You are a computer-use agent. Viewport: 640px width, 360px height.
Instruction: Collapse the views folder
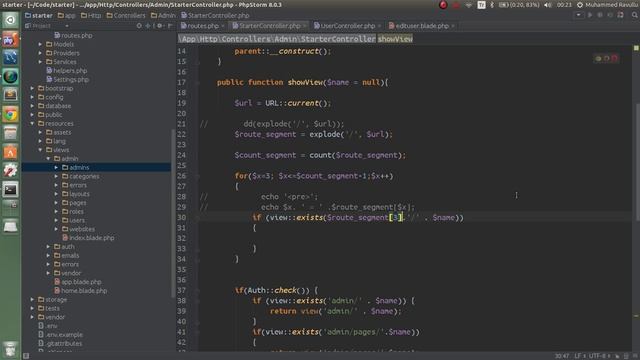click(x=40, y=150)
